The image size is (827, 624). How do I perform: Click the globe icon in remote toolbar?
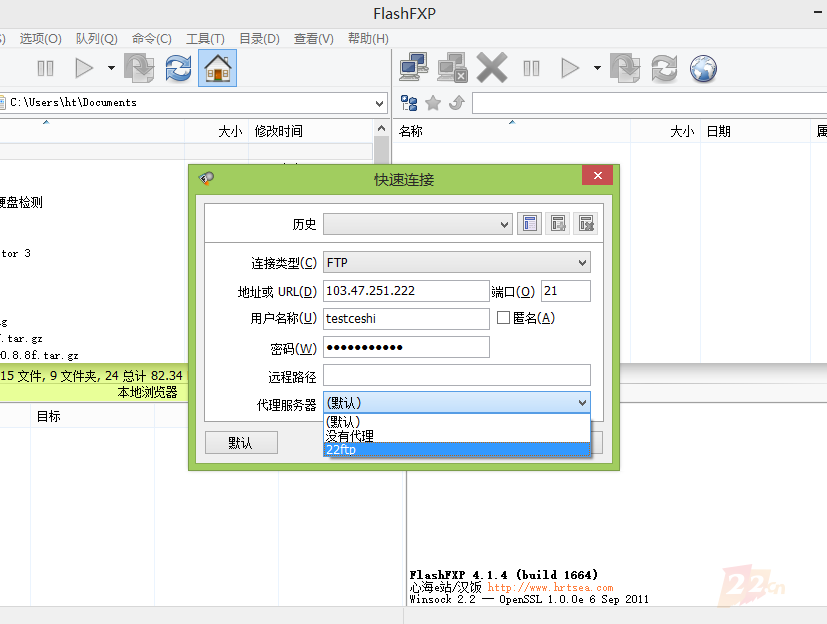tap(703, 69)
